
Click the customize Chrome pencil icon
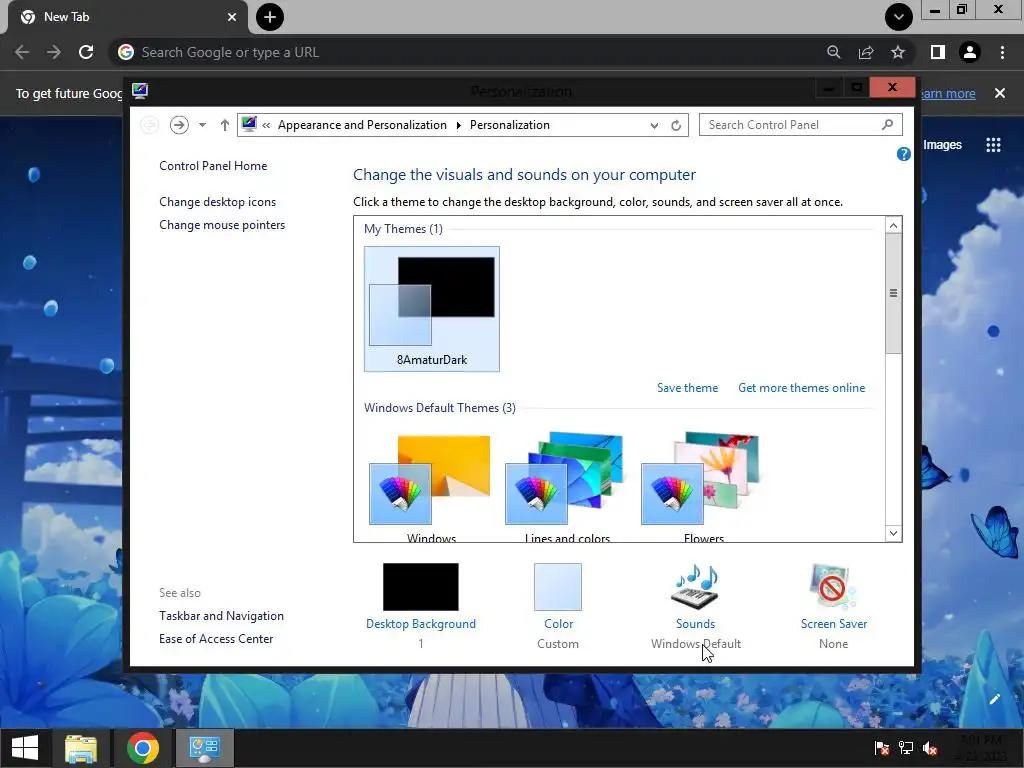995,699
